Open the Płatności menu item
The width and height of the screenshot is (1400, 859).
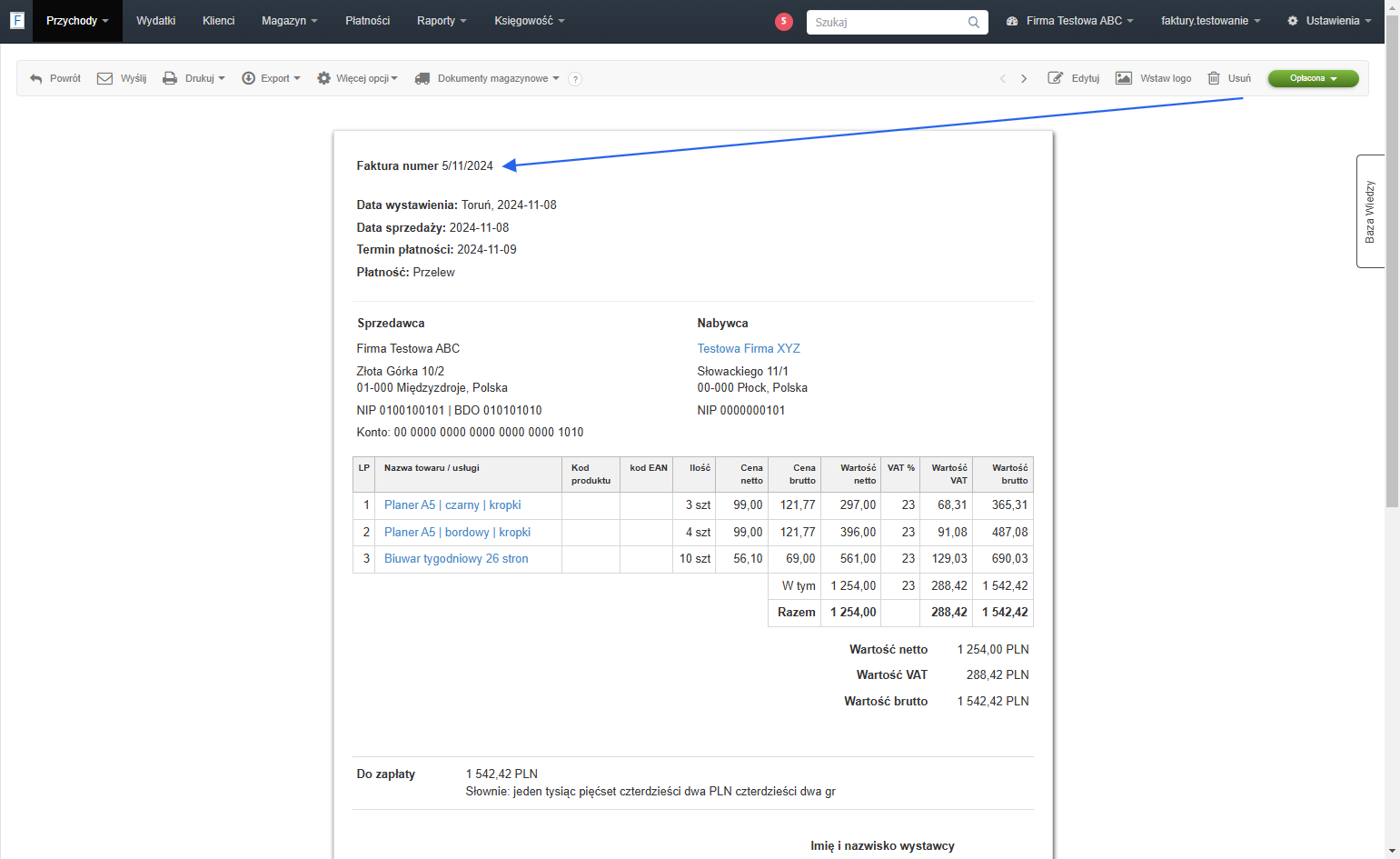click(368, 21)
